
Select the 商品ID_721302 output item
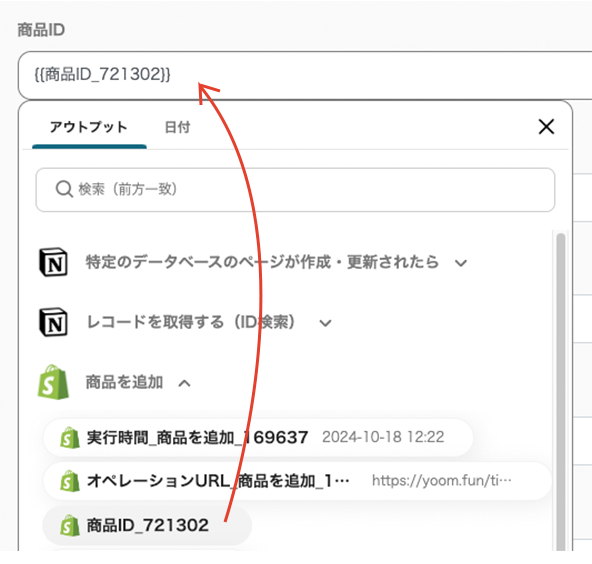point(147,525)
